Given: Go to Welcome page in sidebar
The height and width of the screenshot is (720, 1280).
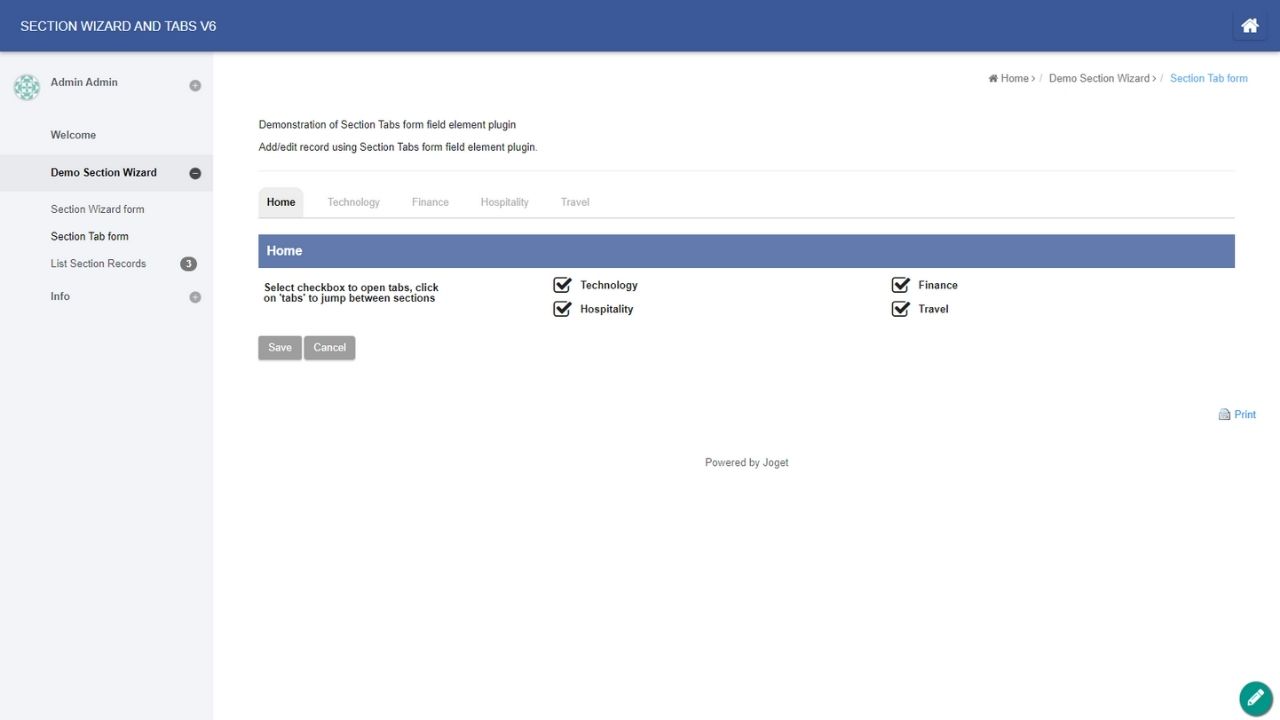Looking at the screenshot, I should (73, 135).
